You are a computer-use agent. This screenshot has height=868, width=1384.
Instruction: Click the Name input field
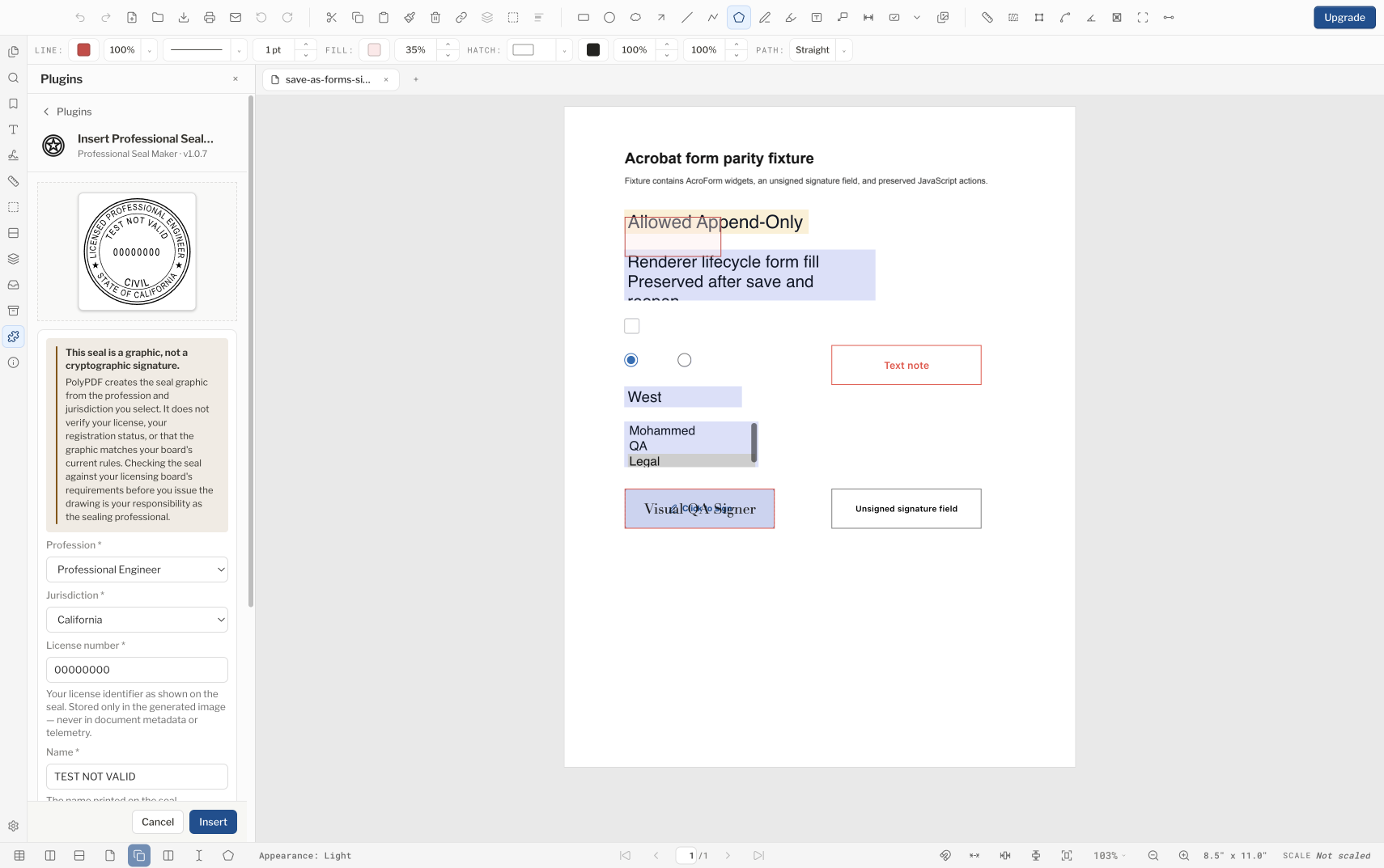tap(137, 777)
